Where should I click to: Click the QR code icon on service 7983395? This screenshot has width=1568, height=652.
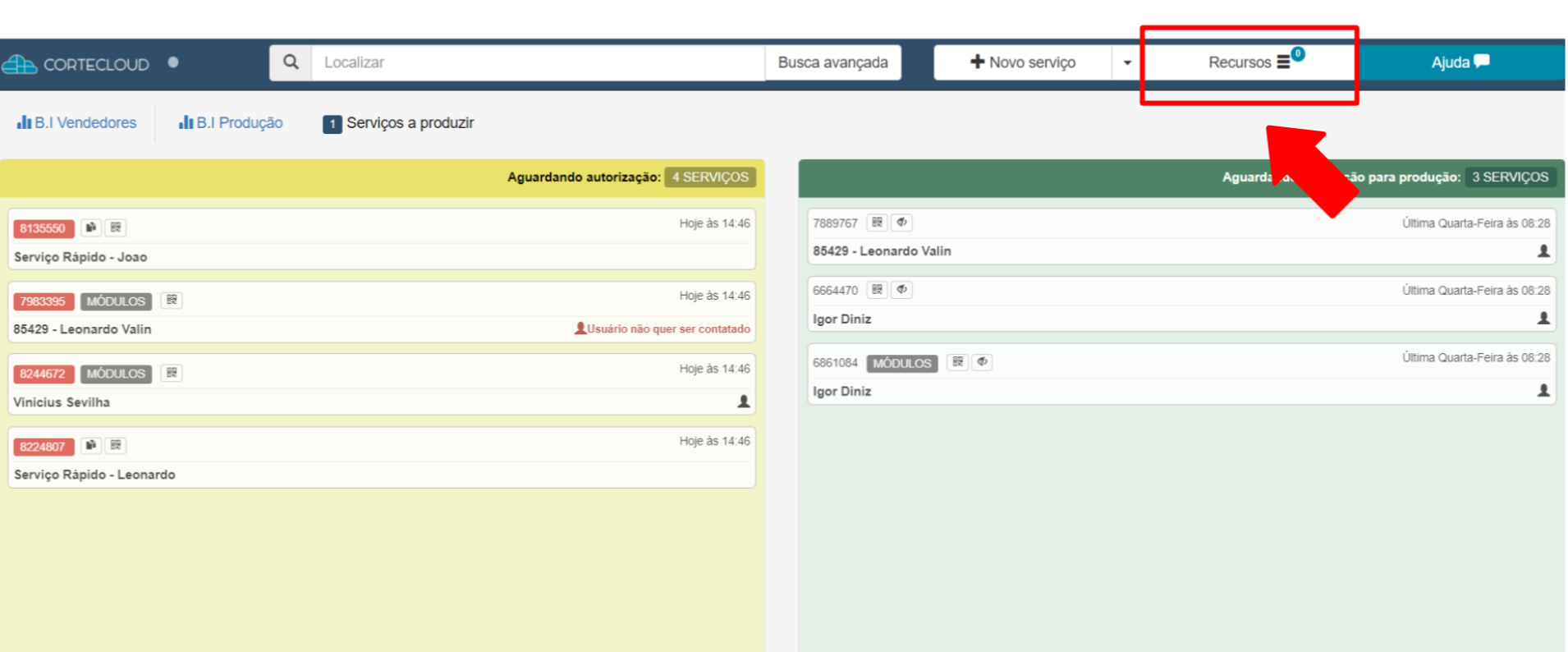(172, 301)
